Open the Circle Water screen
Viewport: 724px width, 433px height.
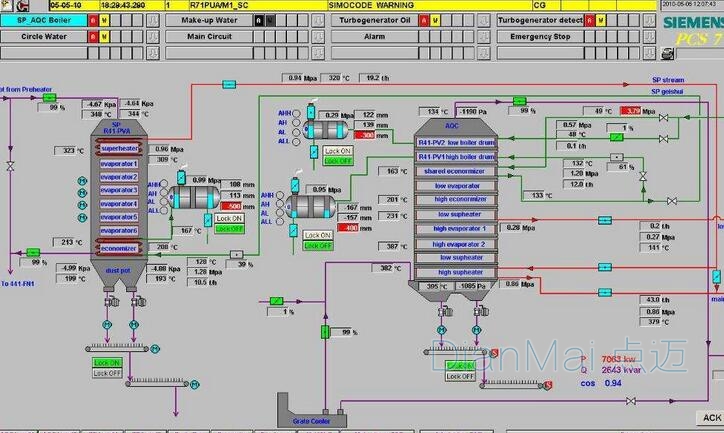tap(43, 36)
